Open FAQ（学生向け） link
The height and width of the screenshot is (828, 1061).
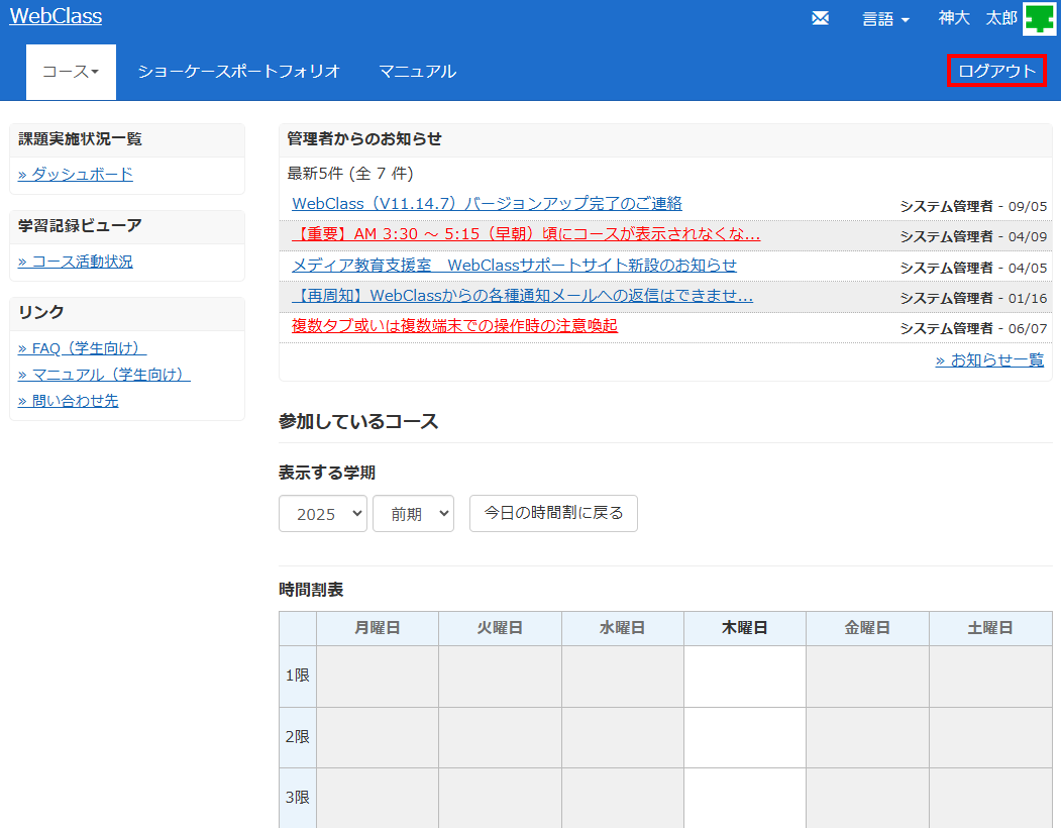click(82, 348)
